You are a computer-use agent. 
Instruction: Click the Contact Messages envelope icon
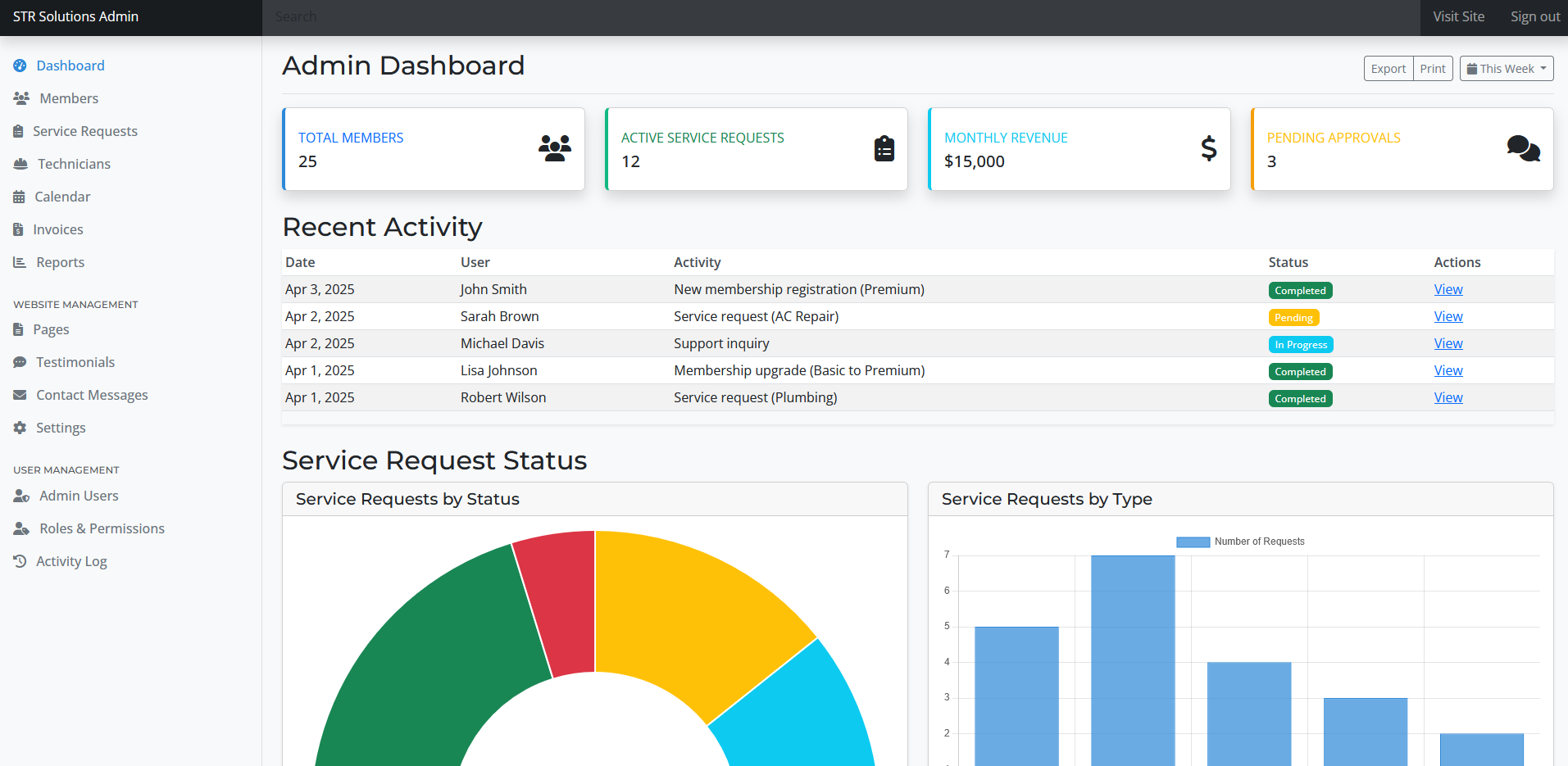tap(19, 394)
